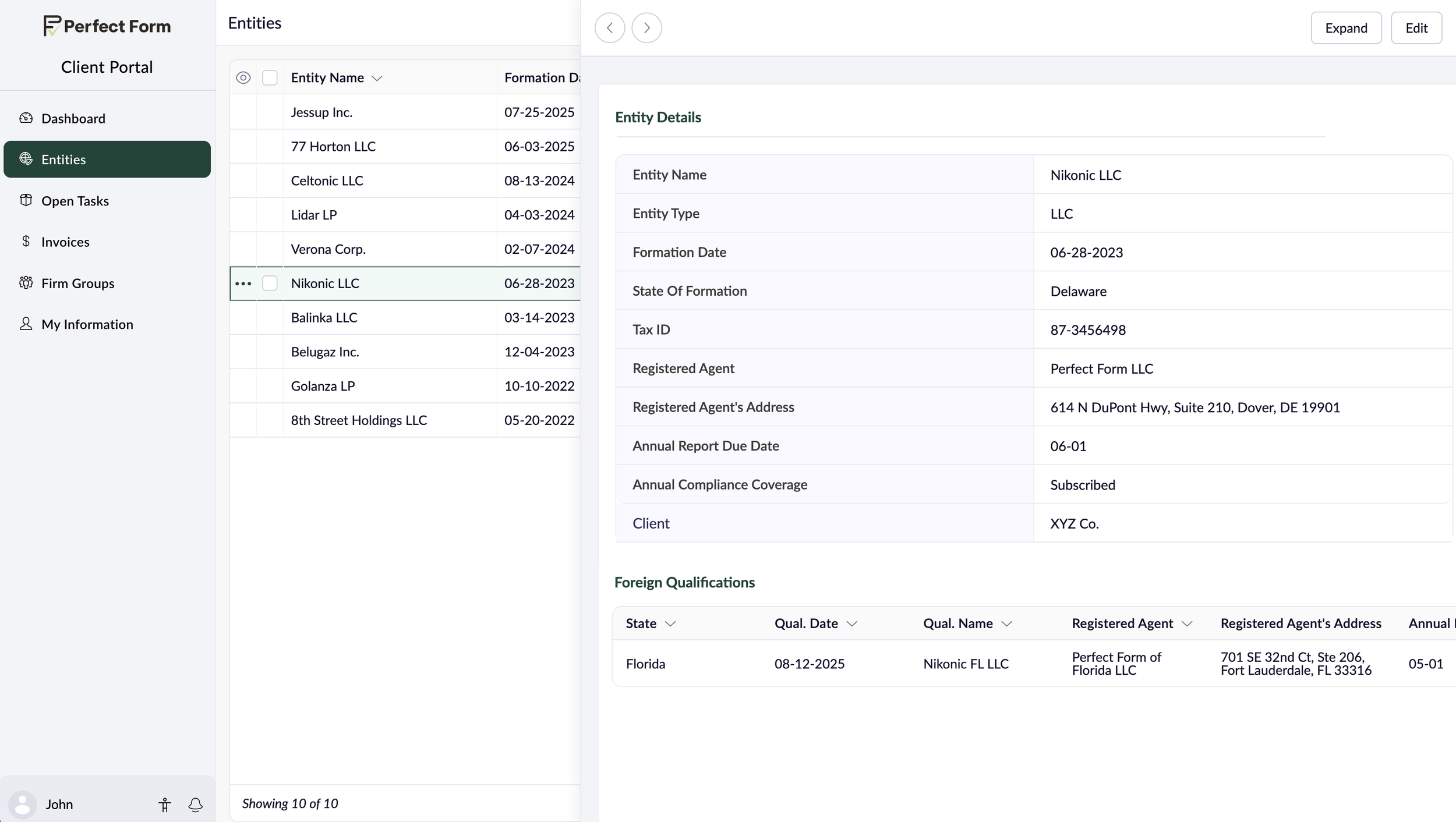Click the 614 N DuPont Hwy address value

[1195, 407]
